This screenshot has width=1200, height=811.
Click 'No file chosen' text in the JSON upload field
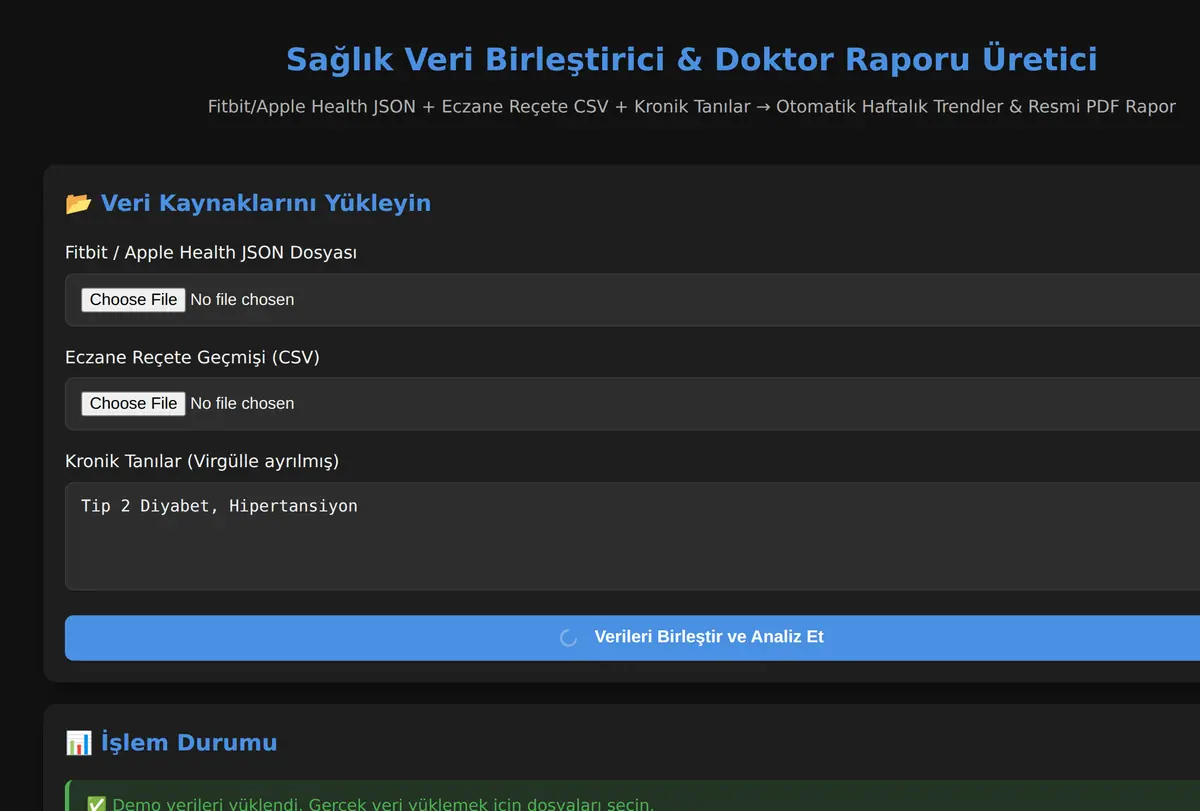[242, 300]
